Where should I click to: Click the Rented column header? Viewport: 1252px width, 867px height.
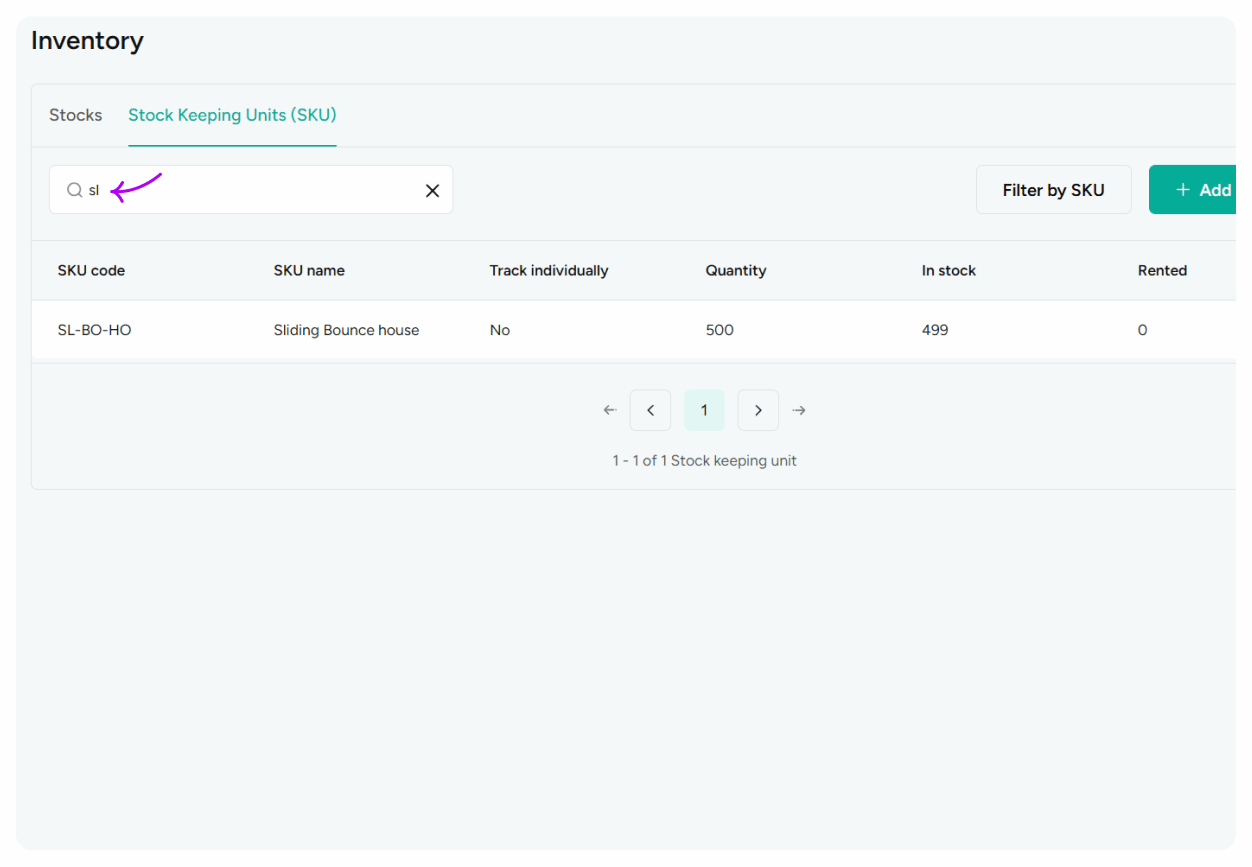pos(1162,270)
